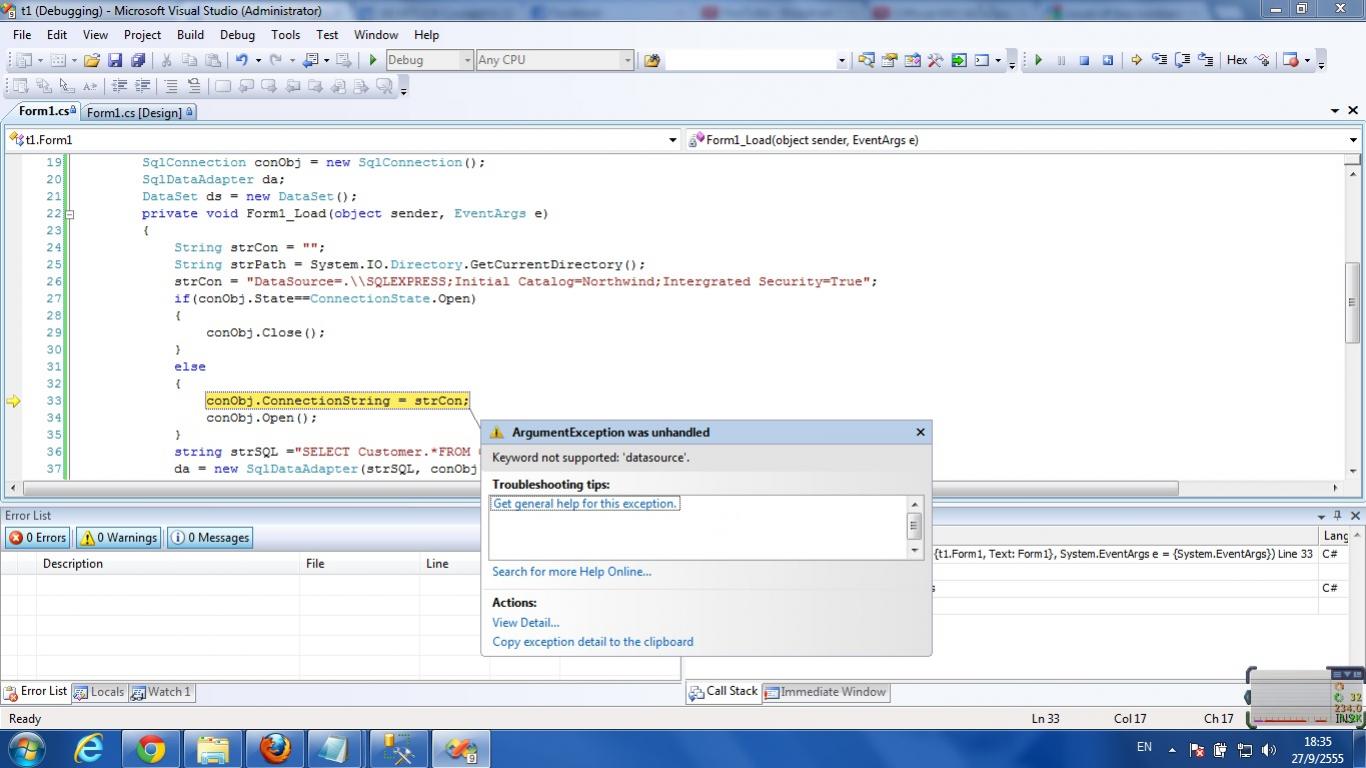Viewport: 1366px width, 768px height.
Task: Click the Increase Indent icon
Action: [143, 87]
